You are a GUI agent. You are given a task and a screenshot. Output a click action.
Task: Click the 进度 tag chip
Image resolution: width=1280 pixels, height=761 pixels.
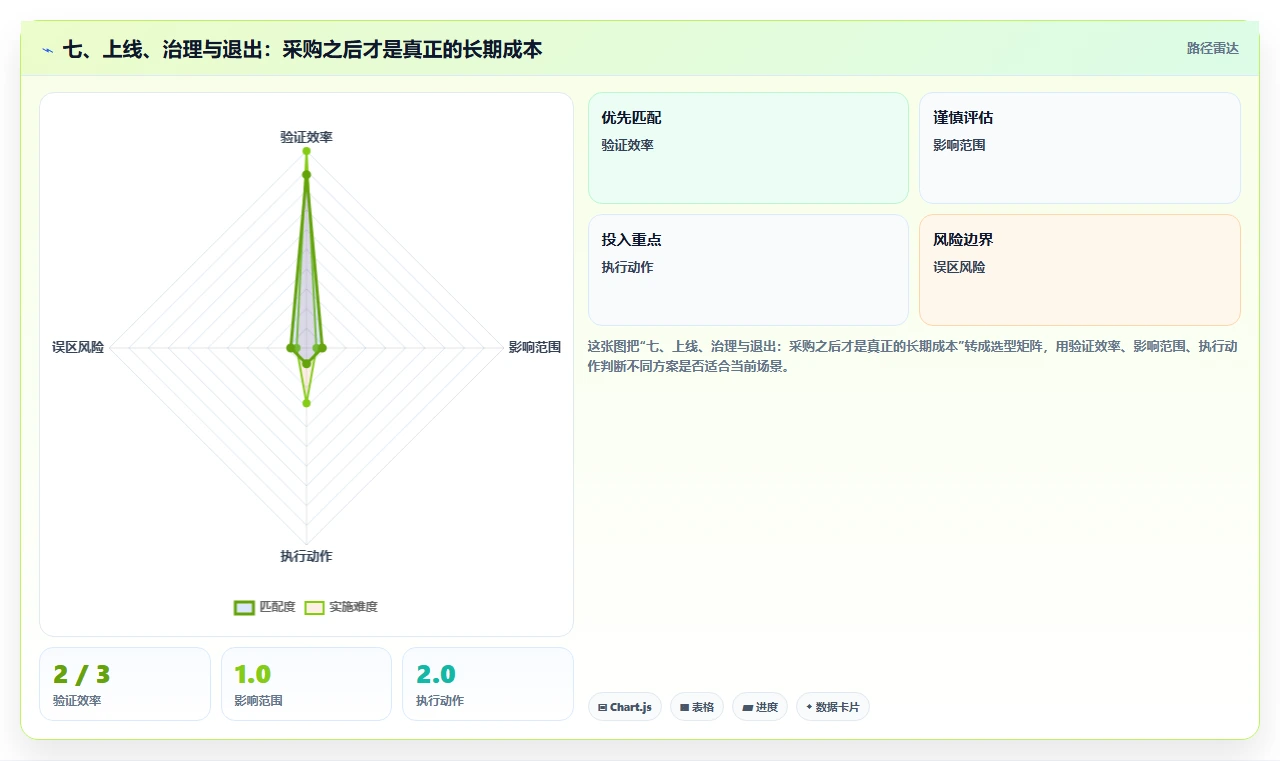[x=760, y=707]
